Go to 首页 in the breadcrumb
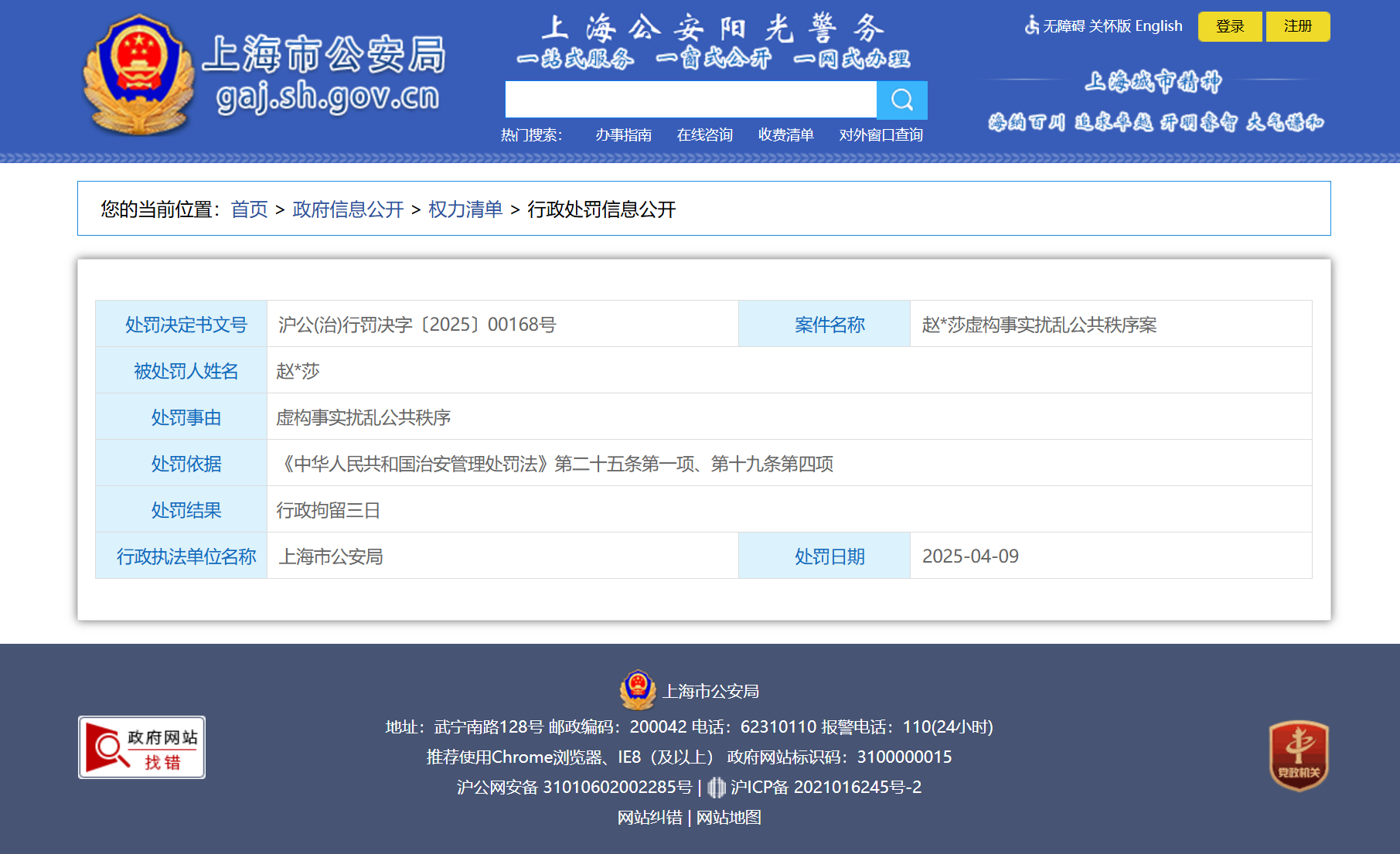 pyautogui.click(x=249, y=209)
